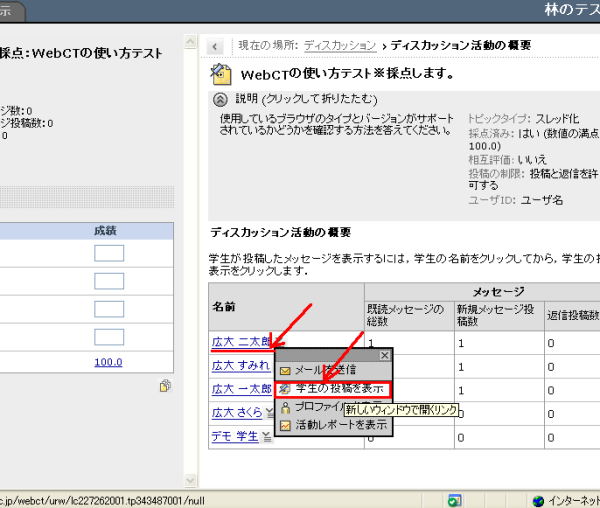Open the 100.0 grade link
The image size is (600, 508).
pos(108,362)
